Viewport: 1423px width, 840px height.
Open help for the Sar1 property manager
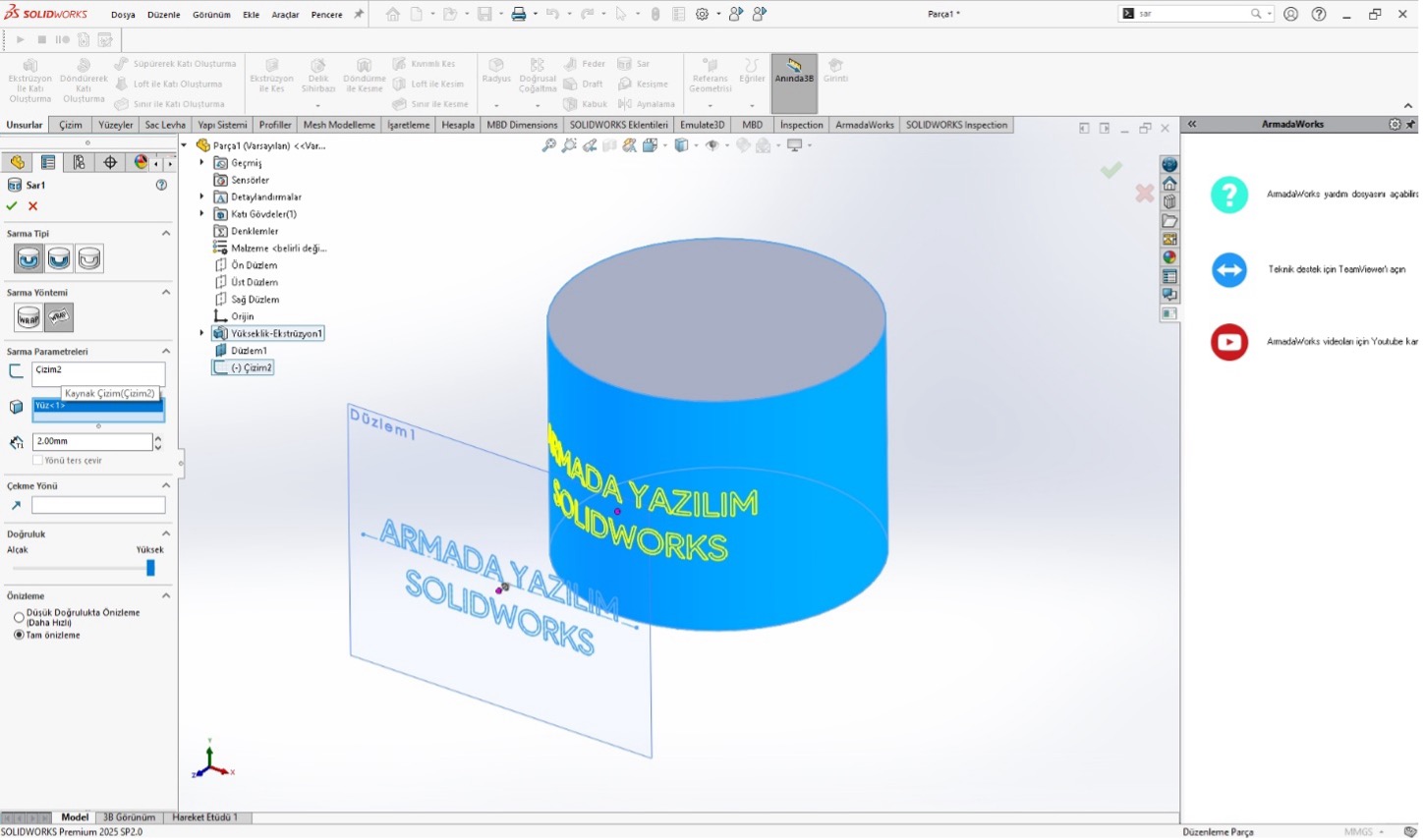pos(161,185)
